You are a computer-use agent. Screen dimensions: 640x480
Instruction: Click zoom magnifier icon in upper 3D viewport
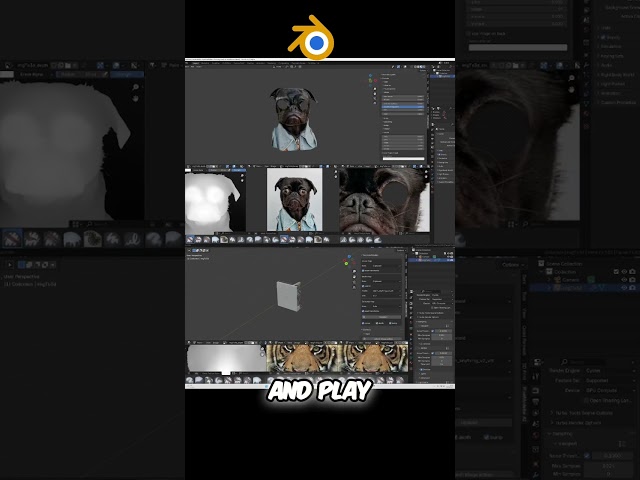(375, 89)
